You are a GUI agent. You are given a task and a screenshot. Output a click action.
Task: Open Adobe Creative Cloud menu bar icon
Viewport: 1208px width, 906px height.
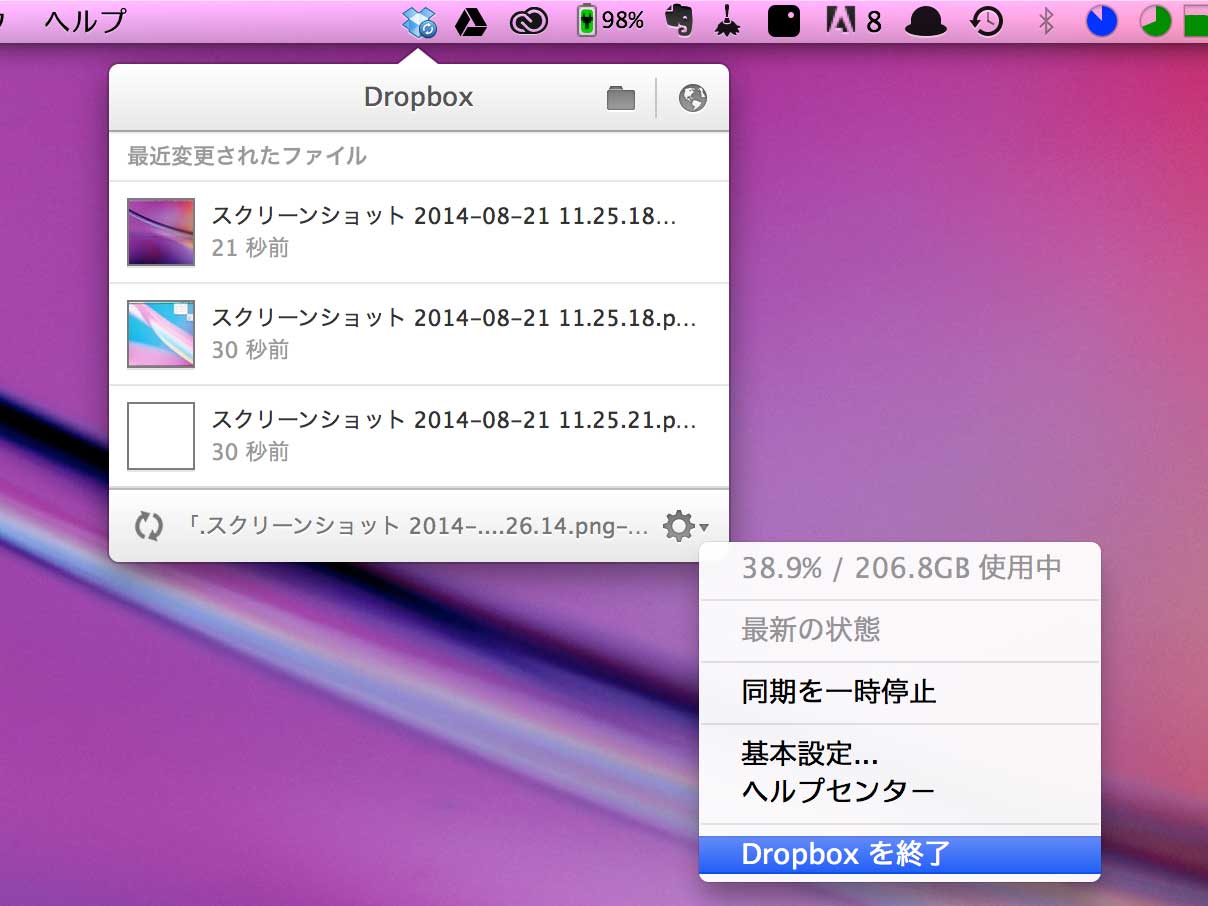(x=528, y=21)
